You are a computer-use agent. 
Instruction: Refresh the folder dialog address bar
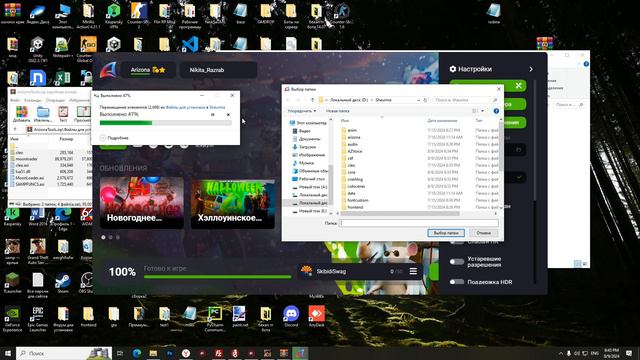[425, 100]
